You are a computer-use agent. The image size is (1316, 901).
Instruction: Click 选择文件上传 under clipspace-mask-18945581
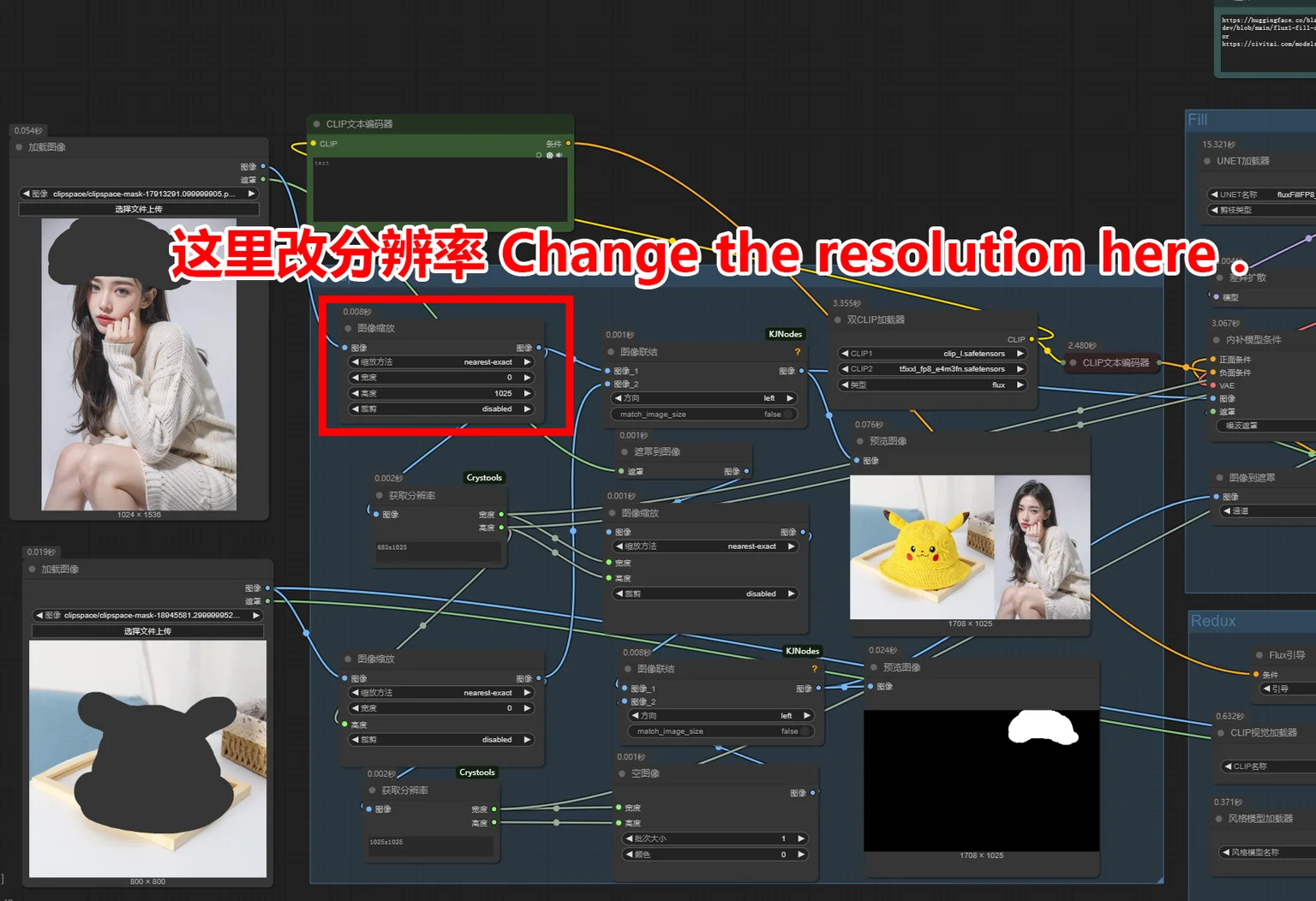147,631
